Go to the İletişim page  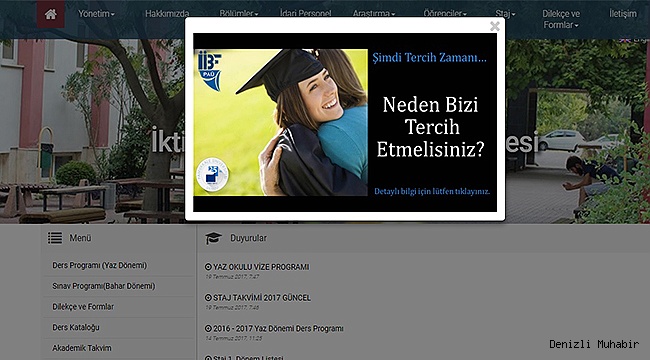click(x=623, y=14)
